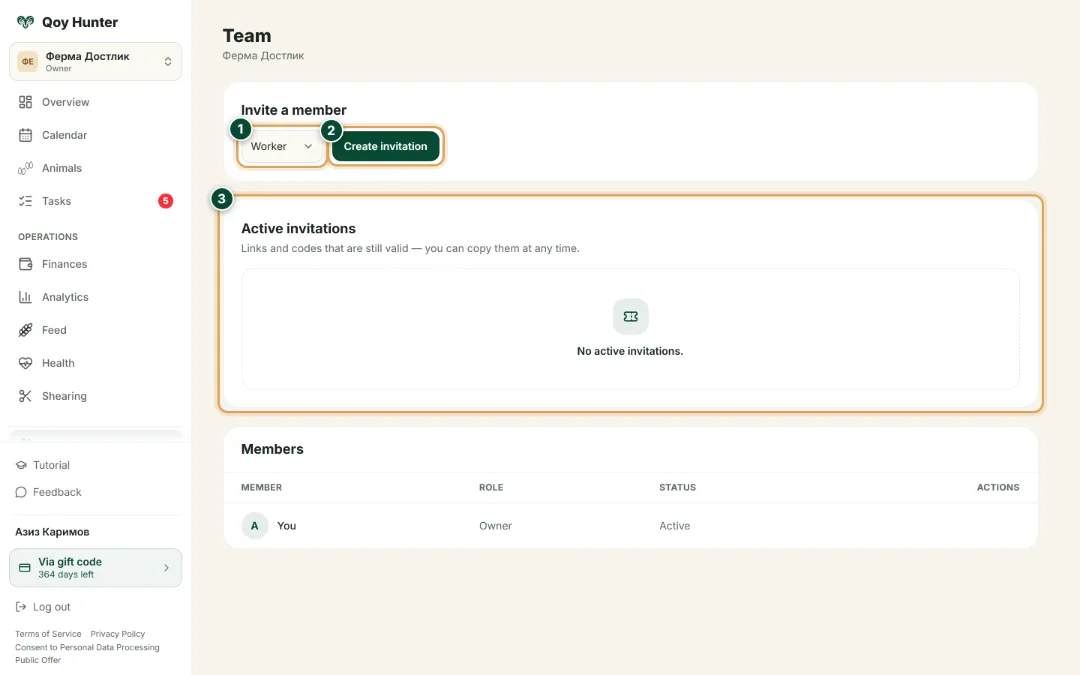Click the Qoy Hunter ram logo icon
The height and width of the screenshot is (675, 1080).
coord(25,22)
